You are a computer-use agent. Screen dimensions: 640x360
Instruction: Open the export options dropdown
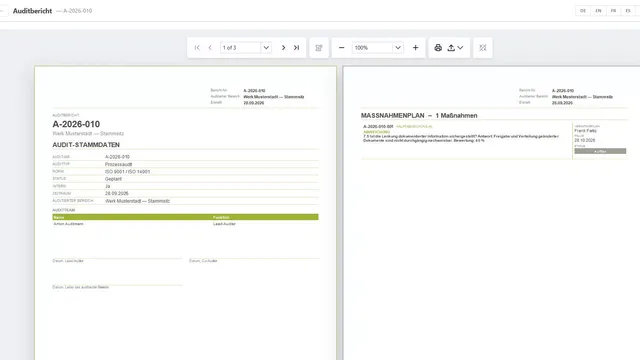pos(455,48)
